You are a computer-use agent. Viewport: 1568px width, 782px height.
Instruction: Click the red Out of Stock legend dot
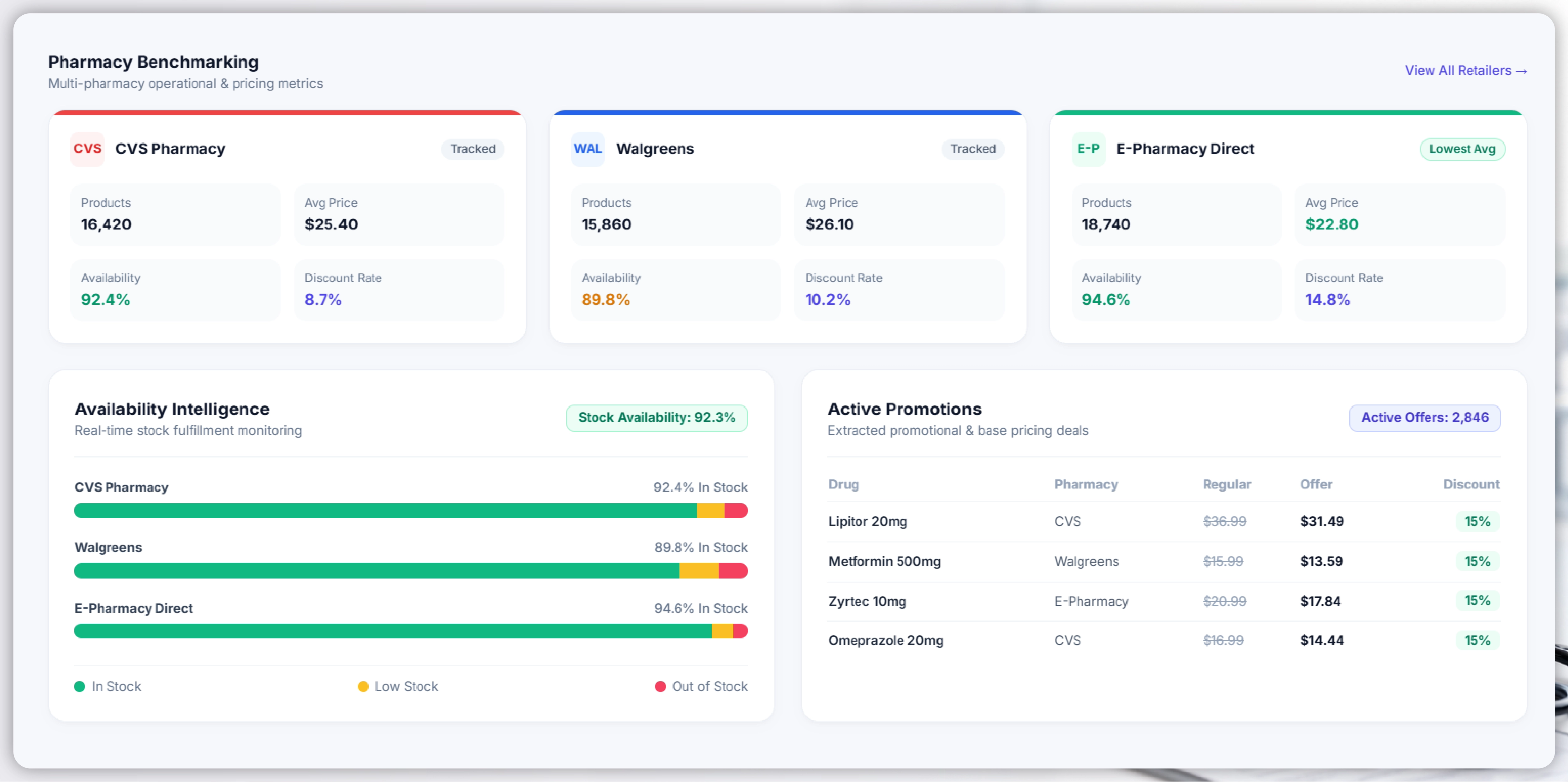point(660,686)
